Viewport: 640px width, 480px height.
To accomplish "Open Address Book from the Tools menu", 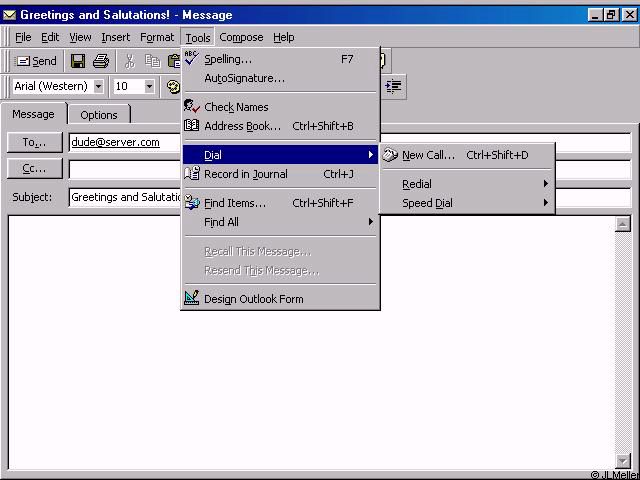I will [280, 126].
